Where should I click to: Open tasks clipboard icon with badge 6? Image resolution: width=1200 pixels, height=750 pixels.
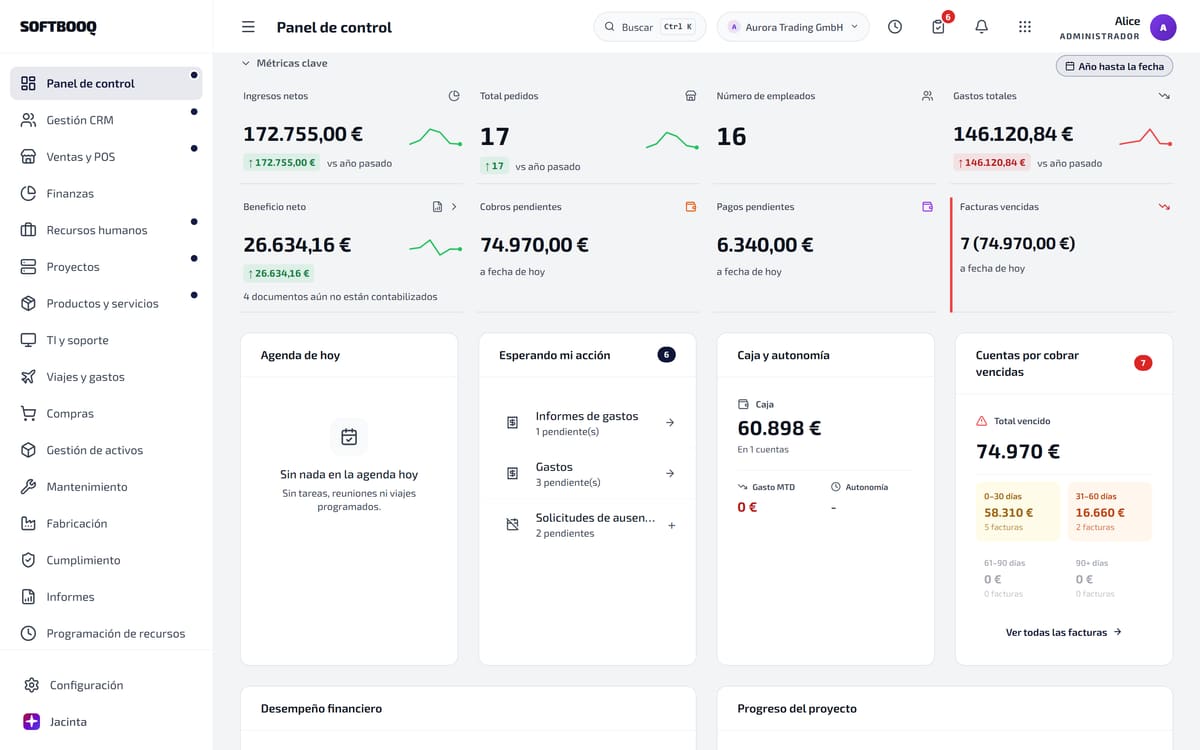(938, 27)
